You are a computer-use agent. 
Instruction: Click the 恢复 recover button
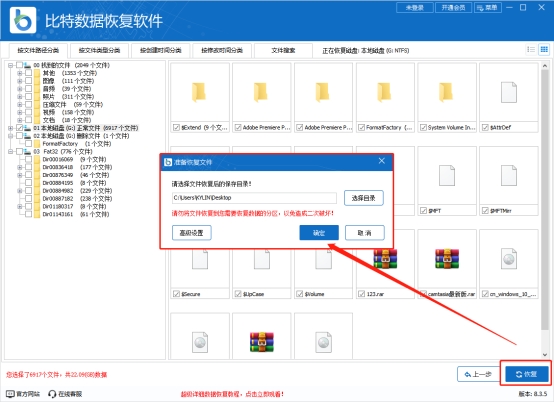point(527,374)
